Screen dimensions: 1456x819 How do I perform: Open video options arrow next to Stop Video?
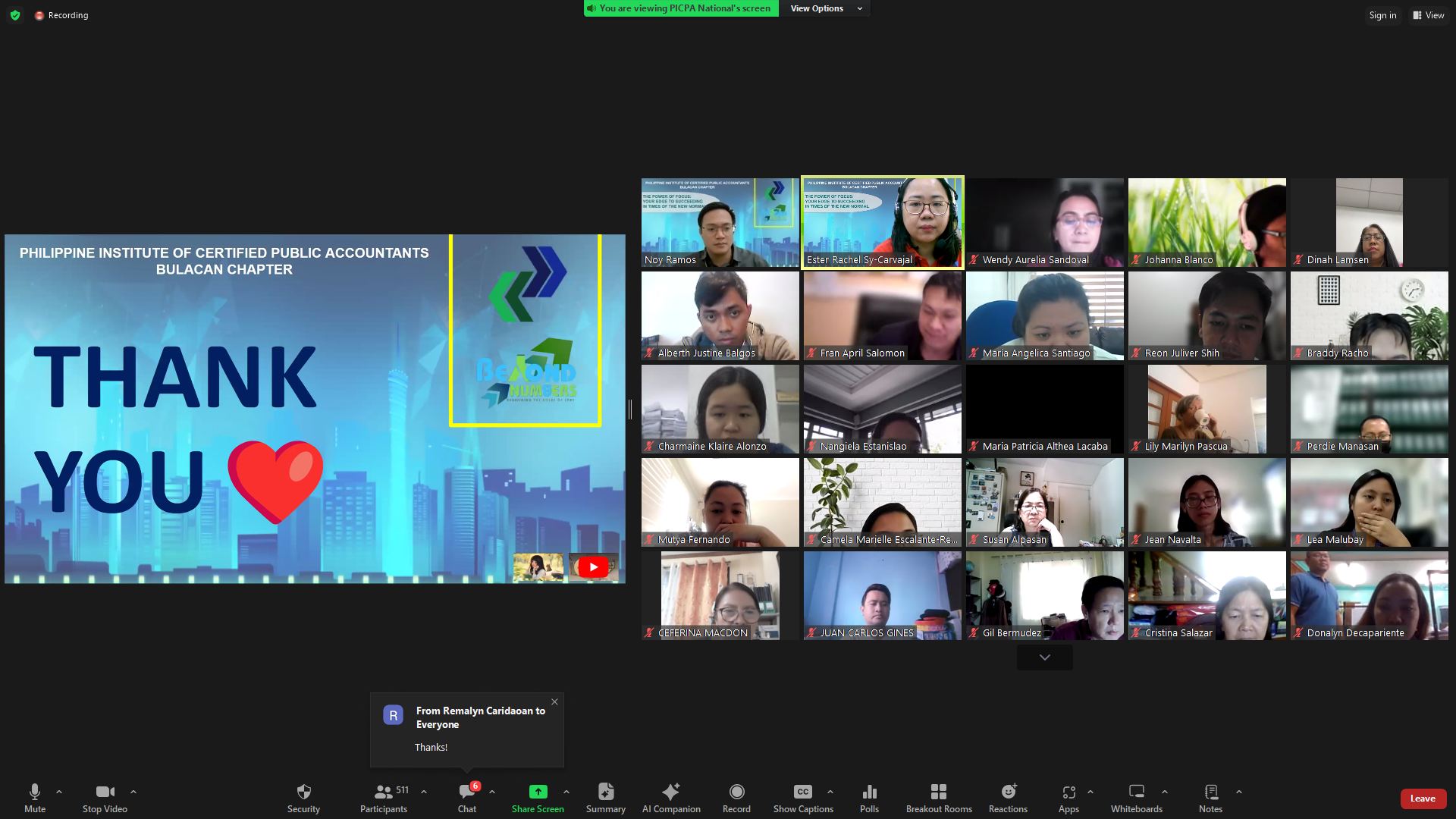tap(133, 792)
